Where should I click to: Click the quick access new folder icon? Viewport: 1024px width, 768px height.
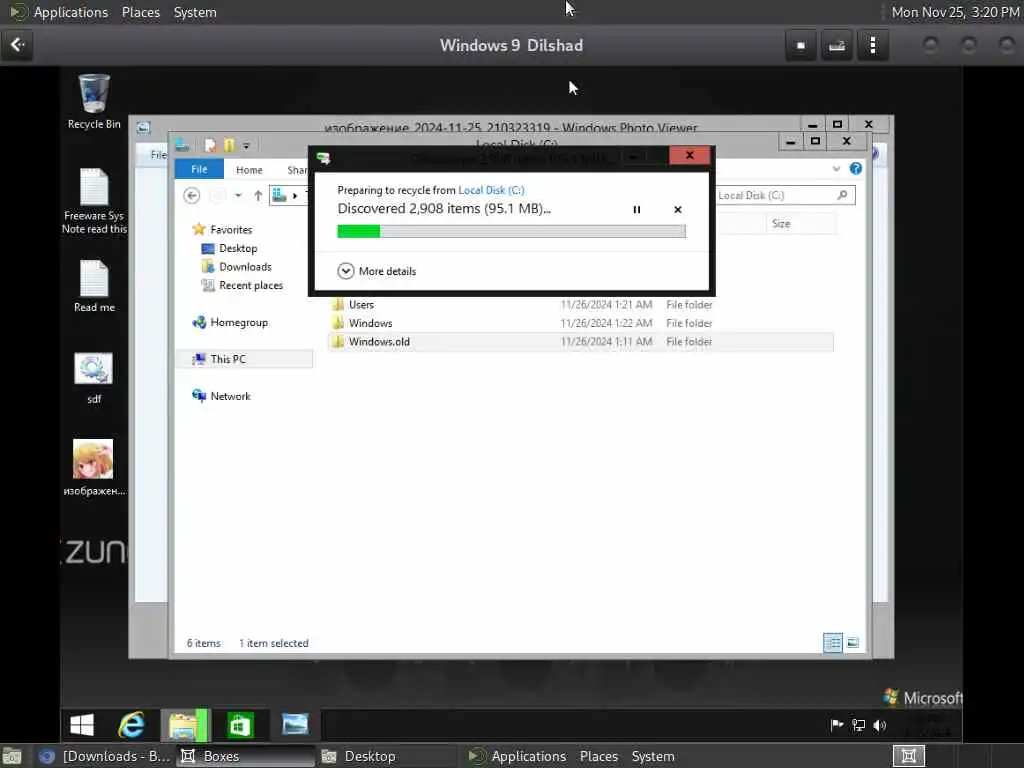tap(229, 146)
